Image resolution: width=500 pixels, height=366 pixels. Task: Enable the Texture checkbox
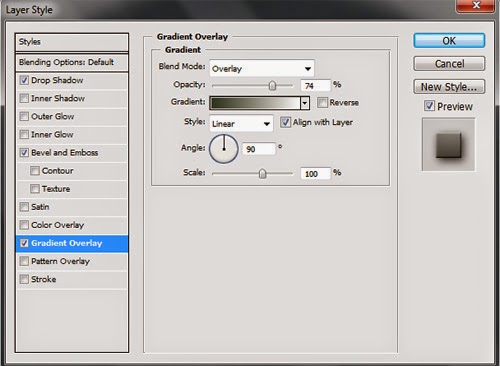tap(35, 189)
